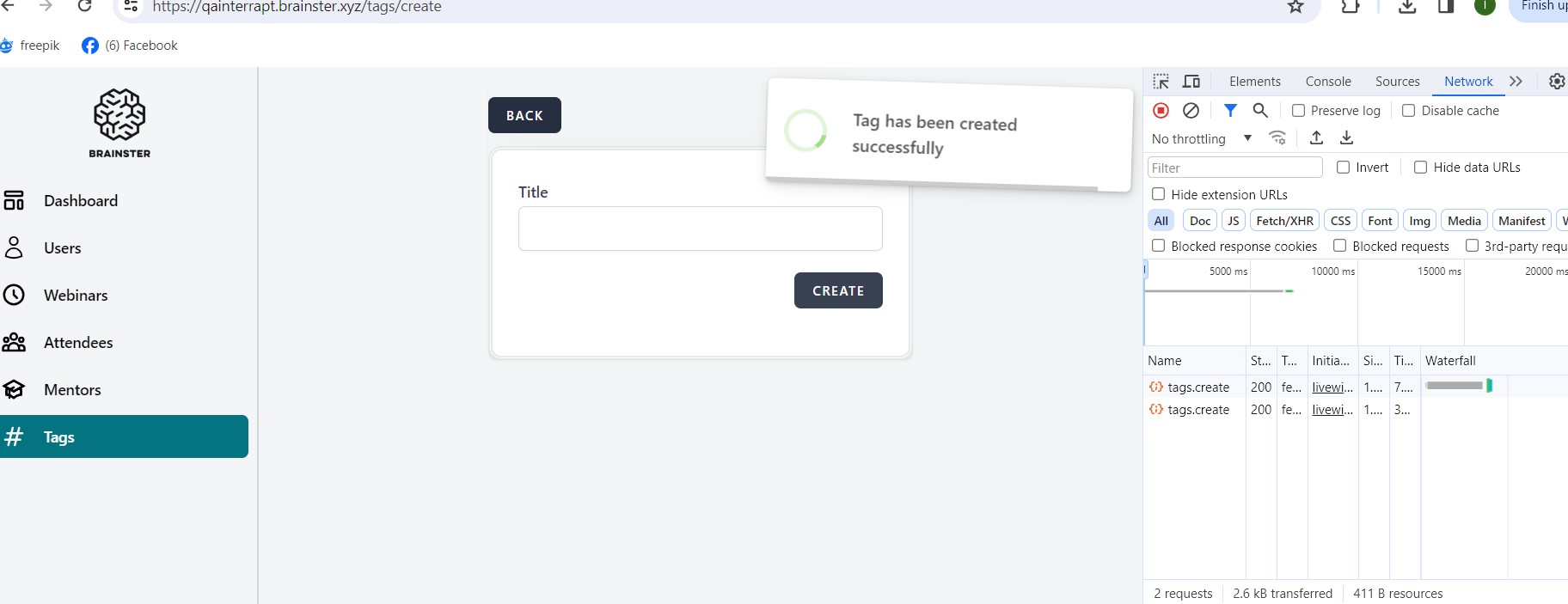
Task: Enable the Preserve log checkbox
Action: pos(1299,111)
